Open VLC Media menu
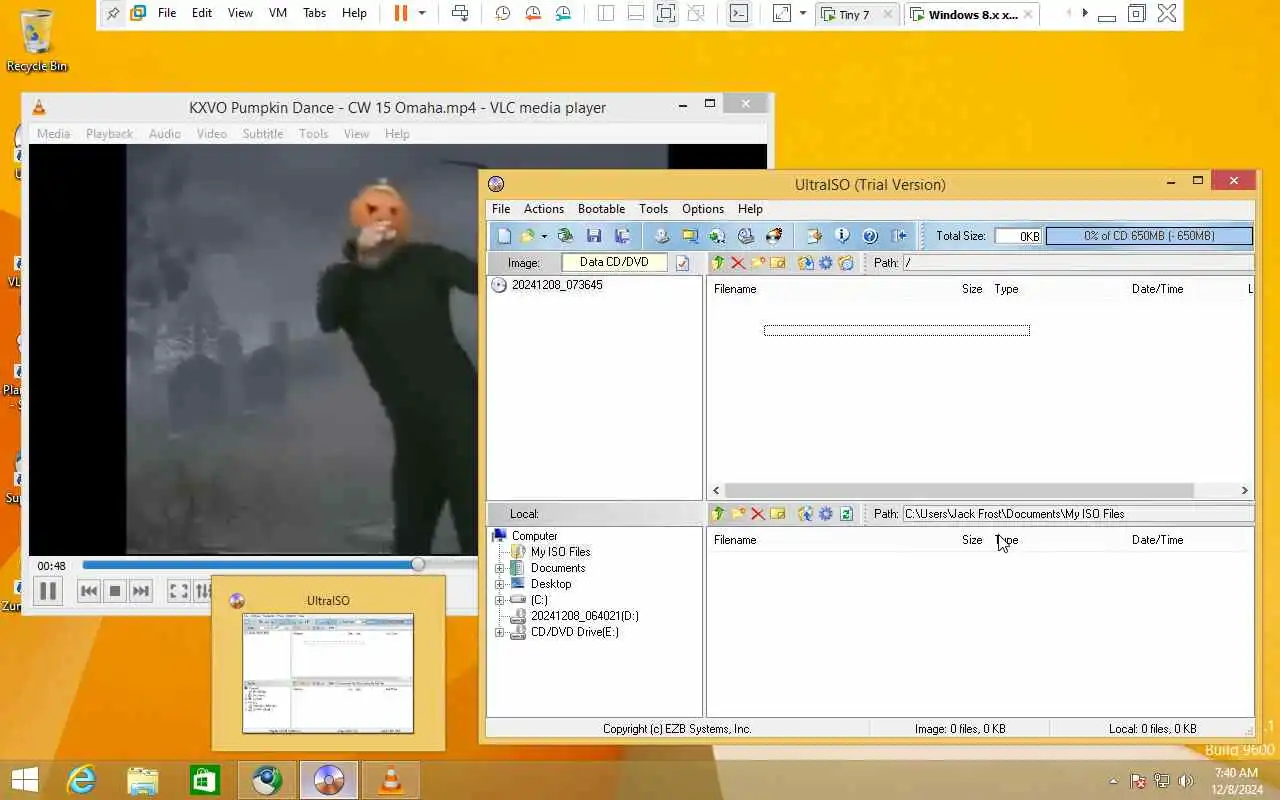 [53, 134]
